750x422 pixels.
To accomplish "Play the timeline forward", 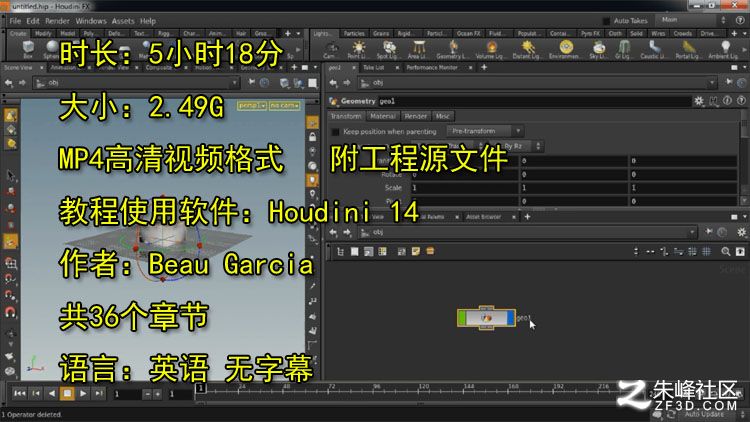I will pos(83,393).
